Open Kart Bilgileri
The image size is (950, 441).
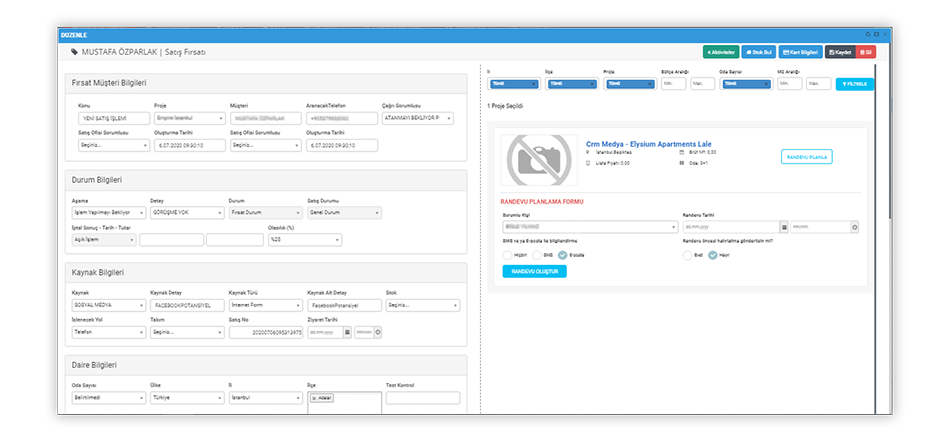(800, 51)
